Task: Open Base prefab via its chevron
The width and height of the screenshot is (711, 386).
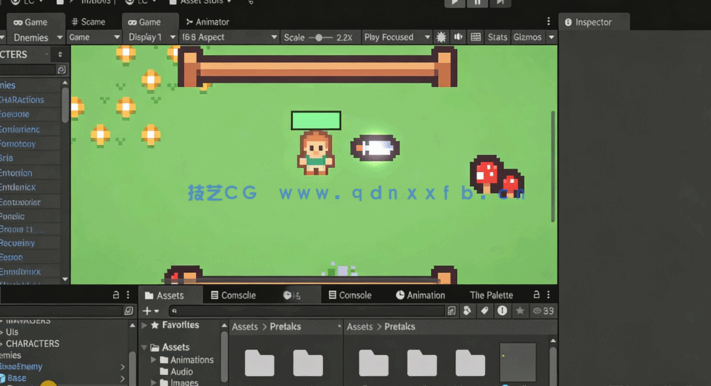Action: [122, 378]
